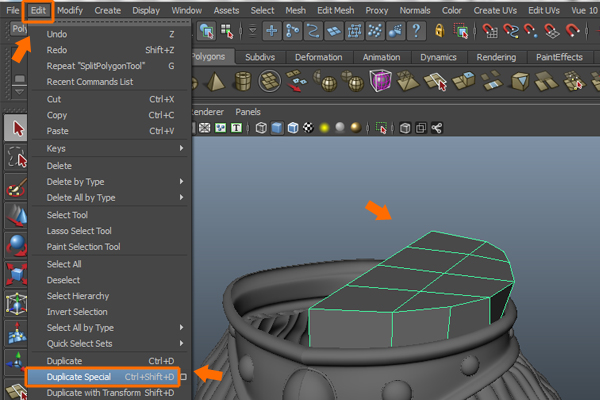Open Duplicate Special options box
The width and height of the screenshot is (600, 400).
tap(183, 377)
